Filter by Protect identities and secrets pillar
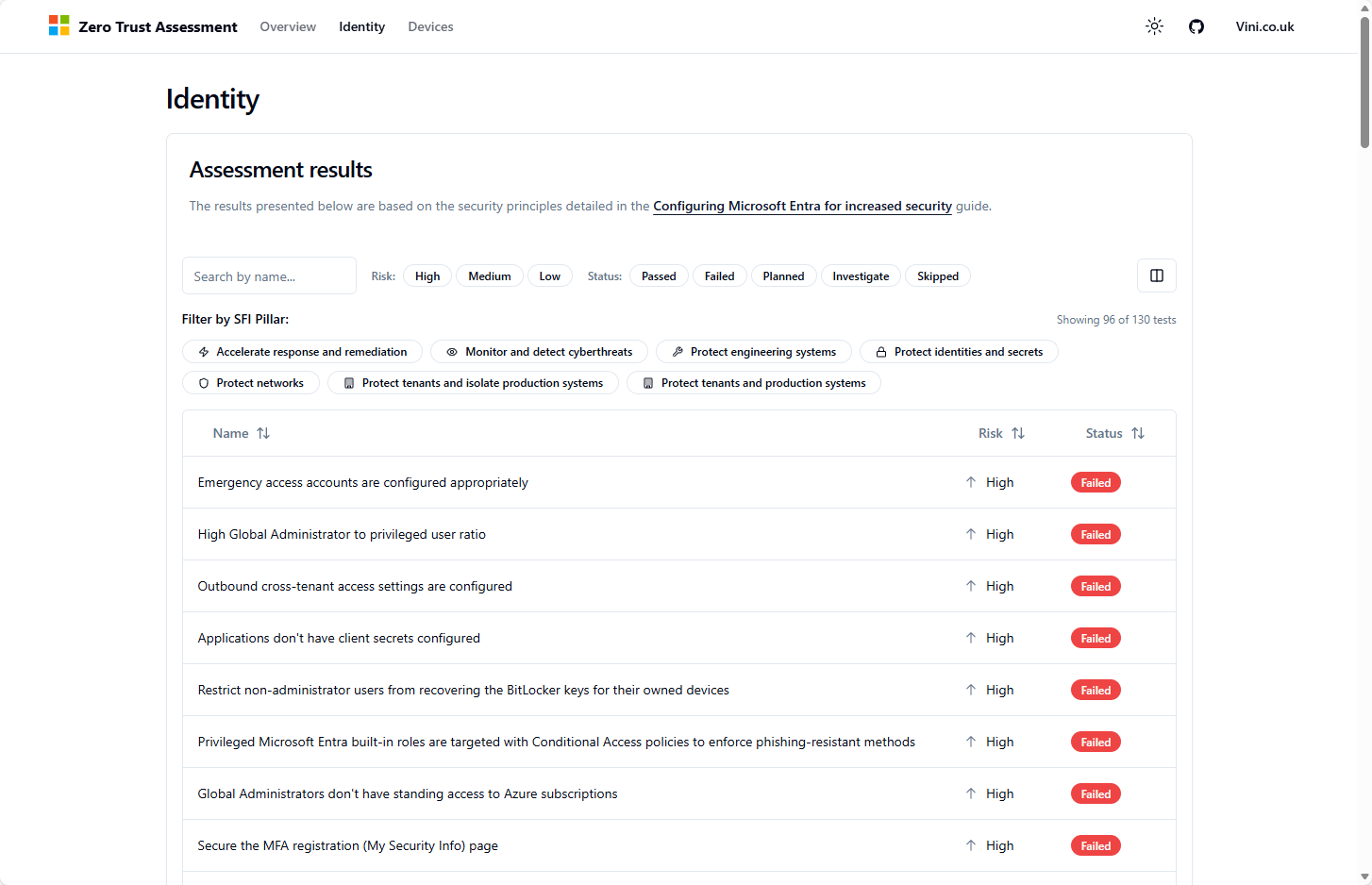The image size is (1372, 885). coord(959,352)
